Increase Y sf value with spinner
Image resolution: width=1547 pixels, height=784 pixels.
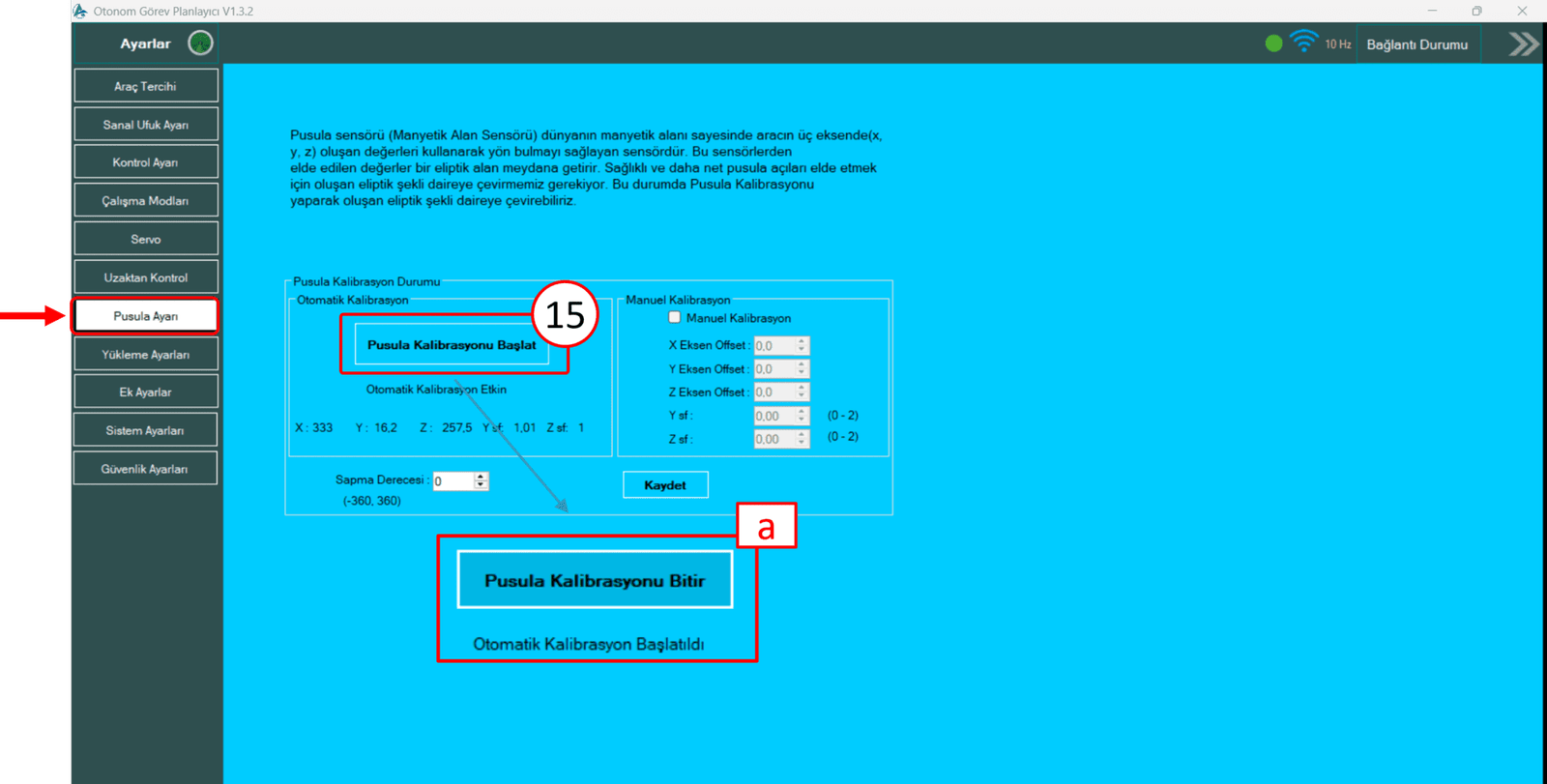click(802, 412)
